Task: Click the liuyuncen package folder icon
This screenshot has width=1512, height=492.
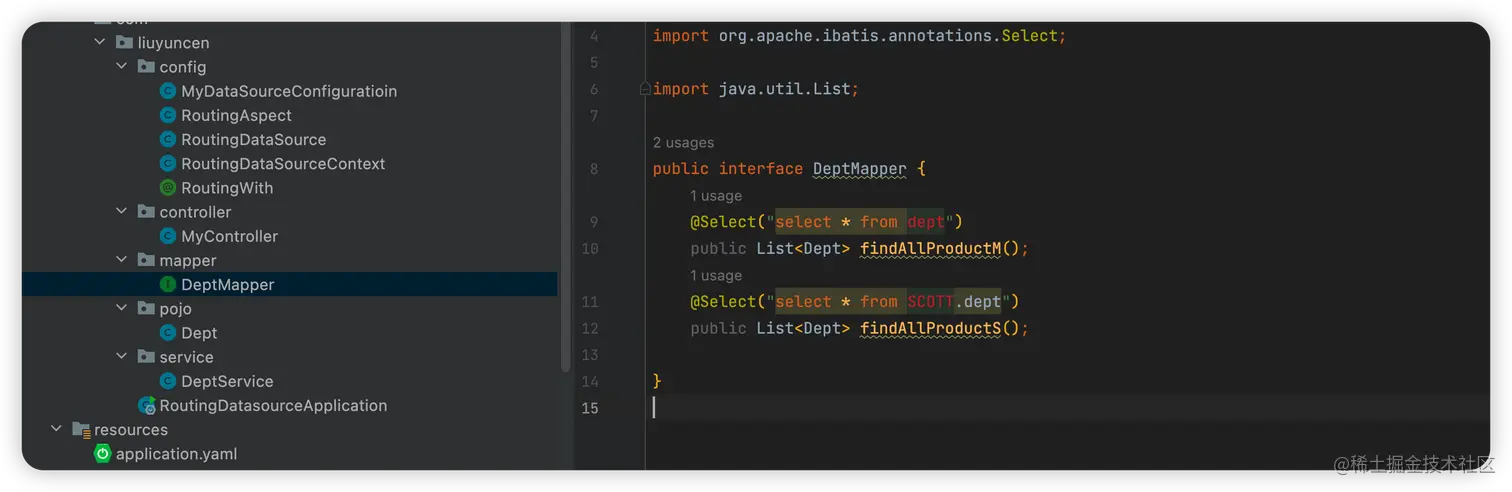Action: tap(124, 43)
